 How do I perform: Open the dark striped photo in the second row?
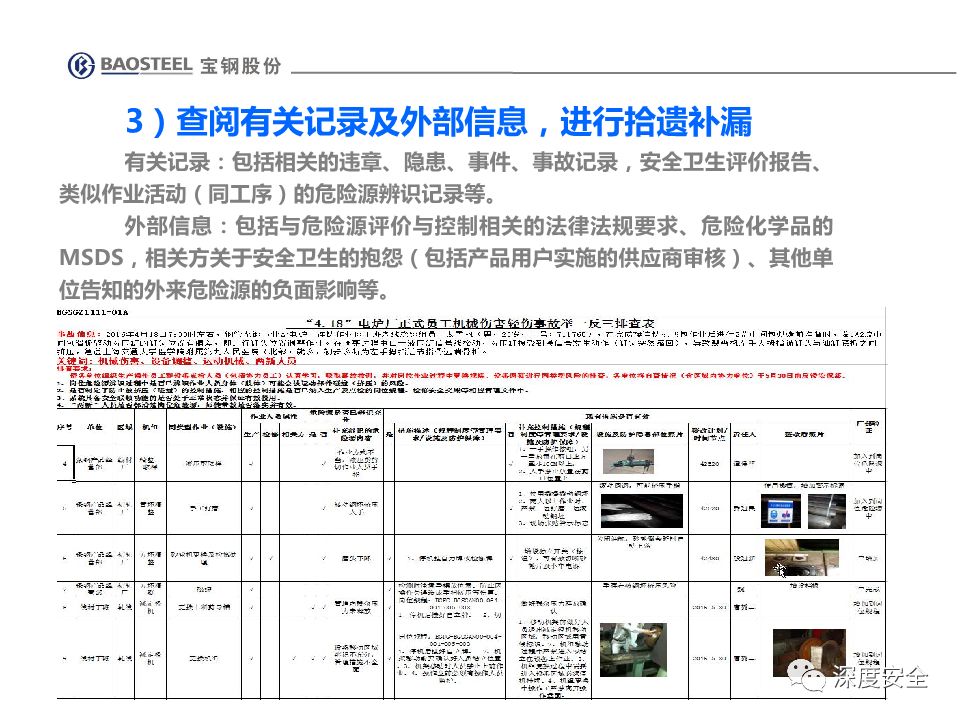tap(642, 511)
